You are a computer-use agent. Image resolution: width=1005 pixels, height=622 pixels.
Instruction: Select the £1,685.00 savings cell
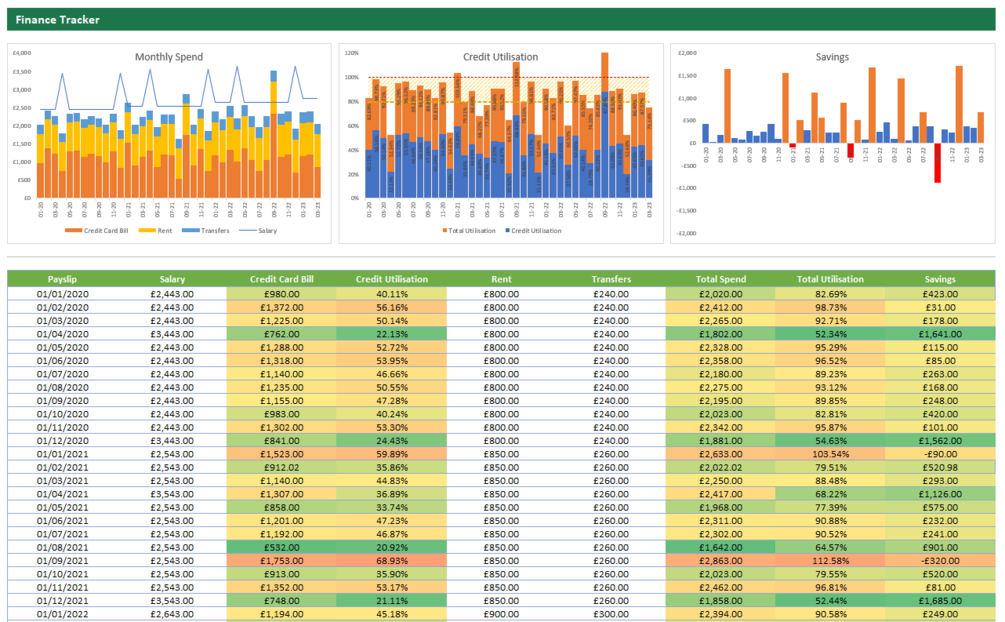tap(940, 601)
